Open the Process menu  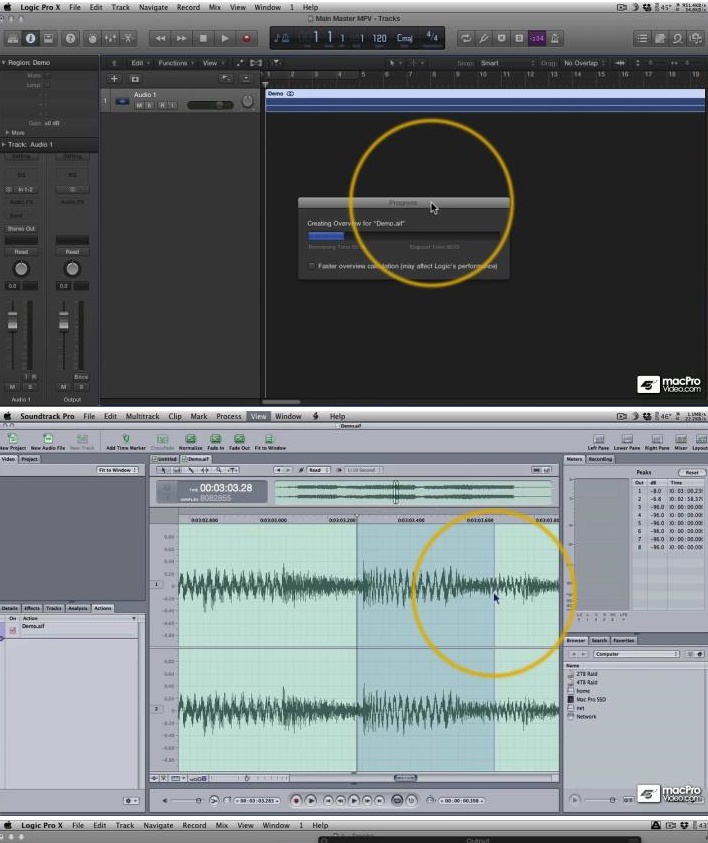tap(228, 416)
